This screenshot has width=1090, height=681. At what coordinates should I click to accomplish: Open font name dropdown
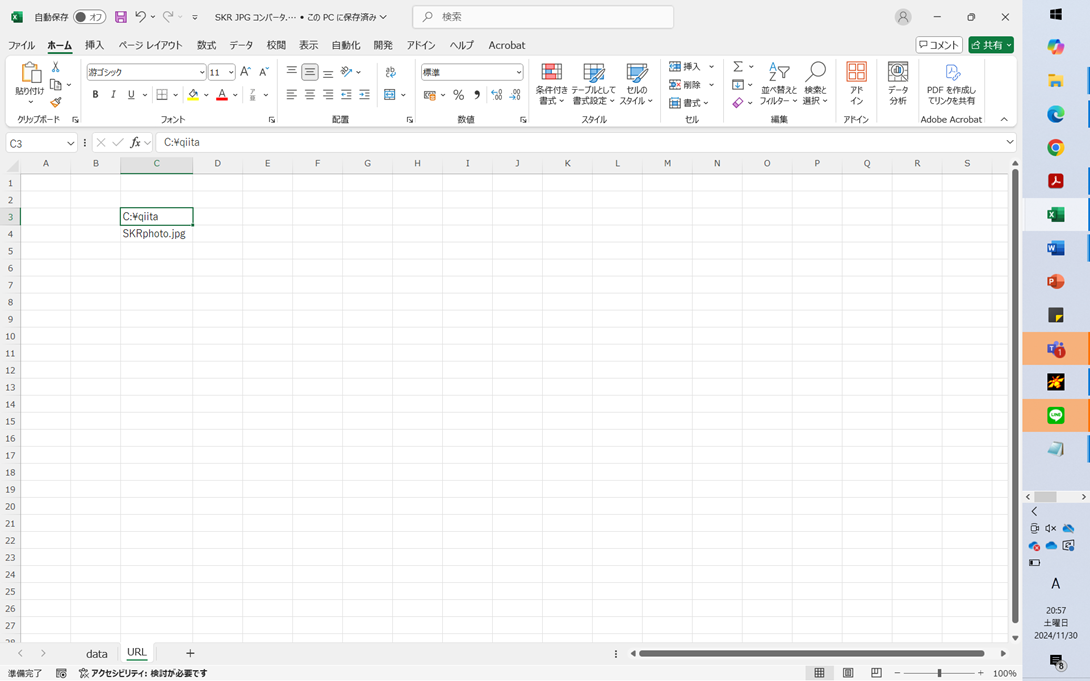click(202, 72)
